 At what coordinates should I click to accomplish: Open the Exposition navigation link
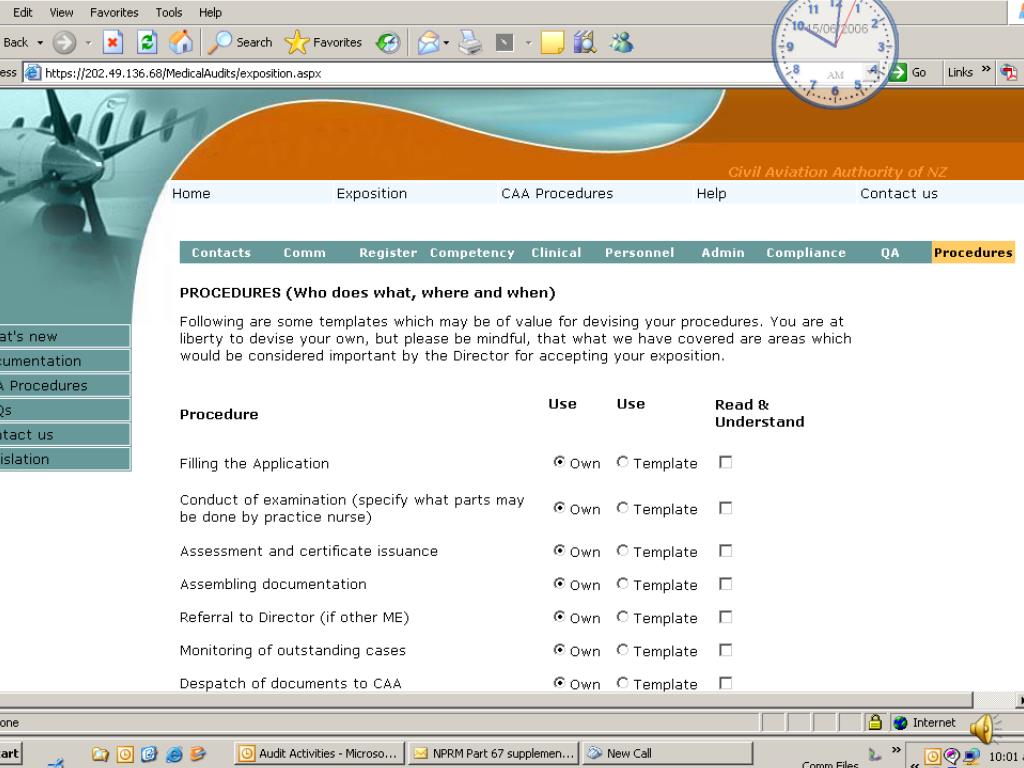coord(372,193)
